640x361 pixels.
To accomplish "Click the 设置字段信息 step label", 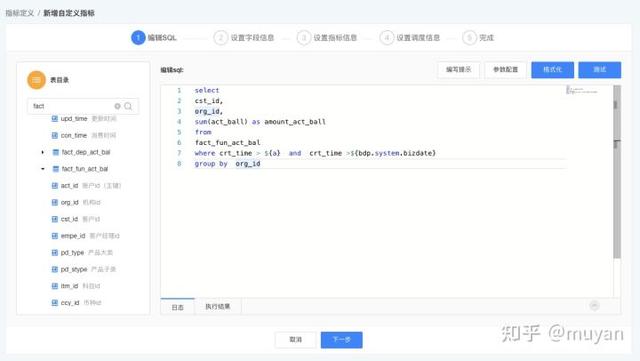I will 252,38.
